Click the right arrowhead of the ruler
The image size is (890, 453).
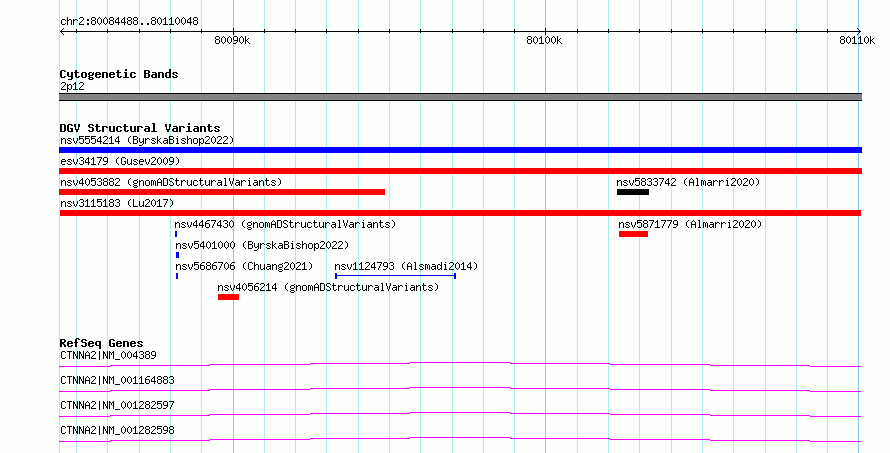[858, 32]
